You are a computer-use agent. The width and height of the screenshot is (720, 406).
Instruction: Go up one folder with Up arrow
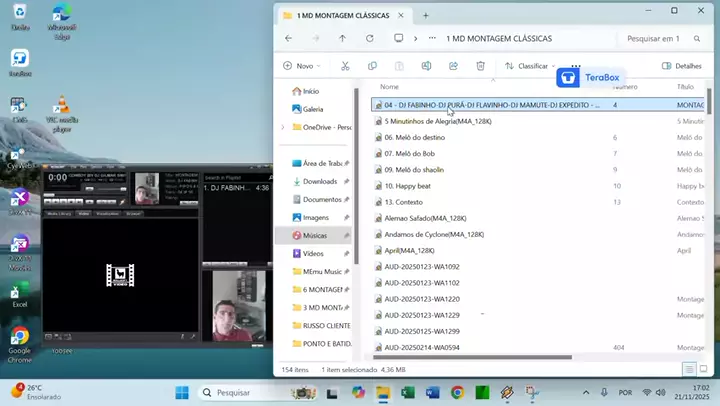[x=342, y=38]
